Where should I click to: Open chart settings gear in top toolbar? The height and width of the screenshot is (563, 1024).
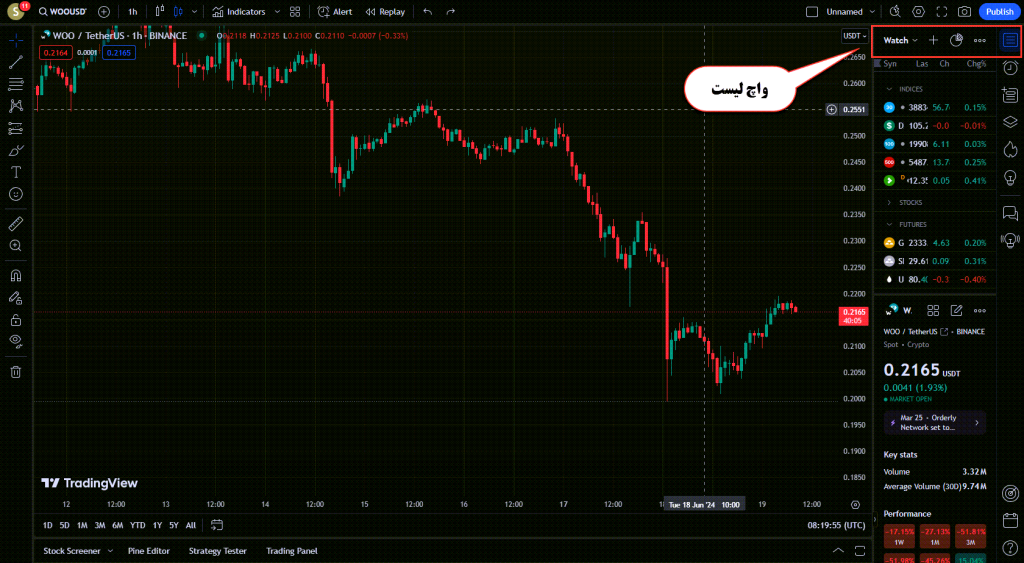click(918, 12)
